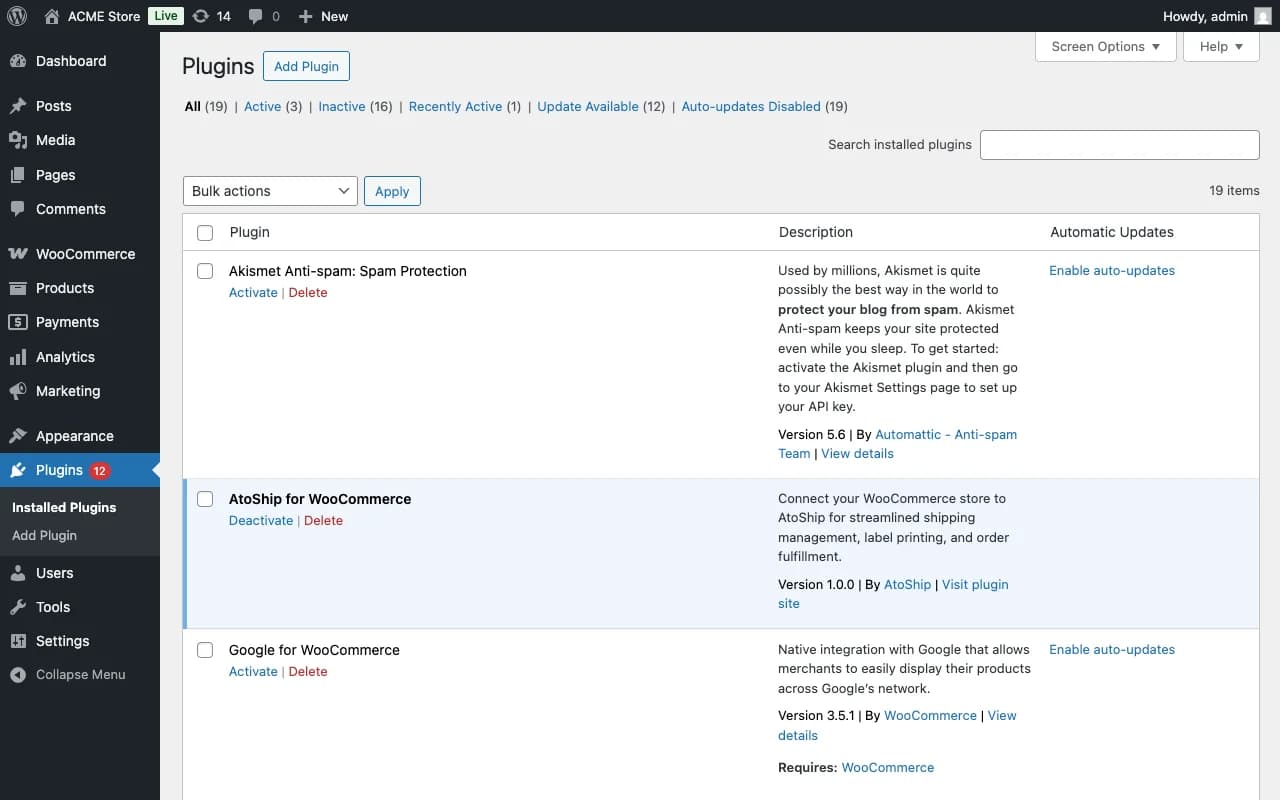Screen dimensions: 1280x800
Task: Open Installed Plugins submenu item
Action: click(x=64, y=507)
